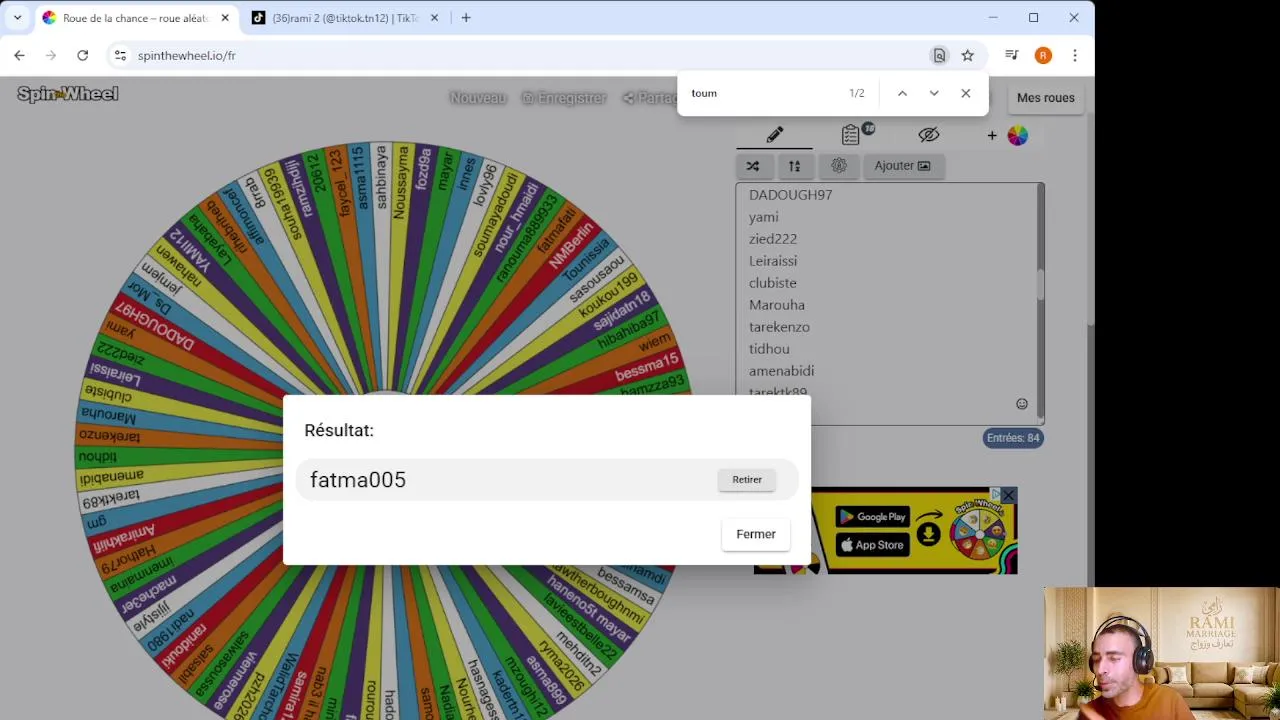Click the Ajouter image button
This screenshot has width=1280, height=720.
pyautogui.click(x=902, y=166)
